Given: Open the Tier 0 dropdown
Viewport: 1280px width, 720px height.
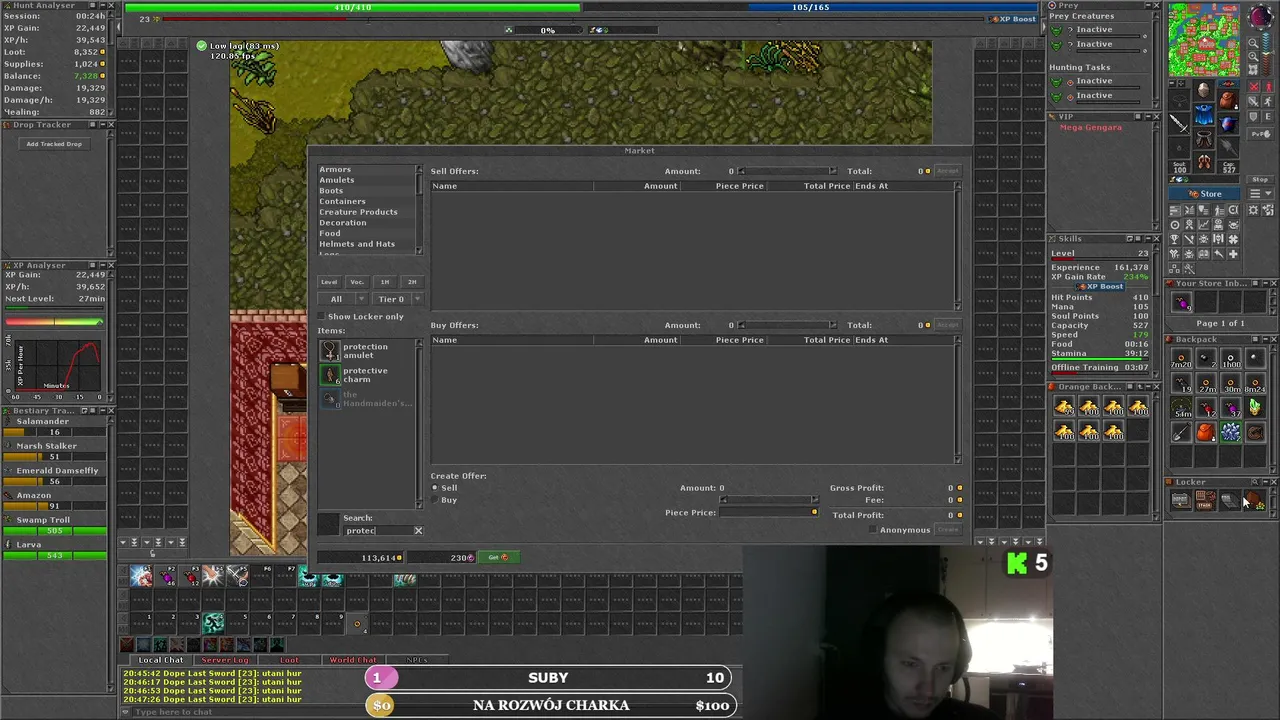Looking at the screenshot, I should pos(398,299).
